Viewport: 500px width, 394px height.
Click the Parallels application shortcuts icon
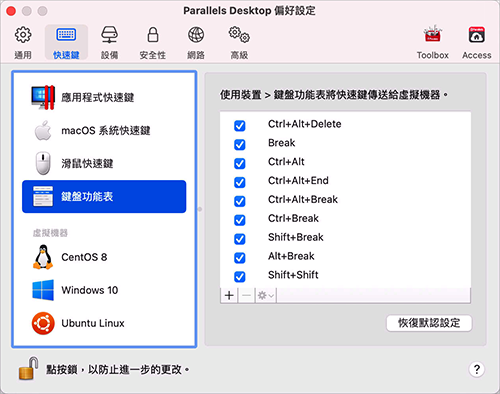pos(43,97)
